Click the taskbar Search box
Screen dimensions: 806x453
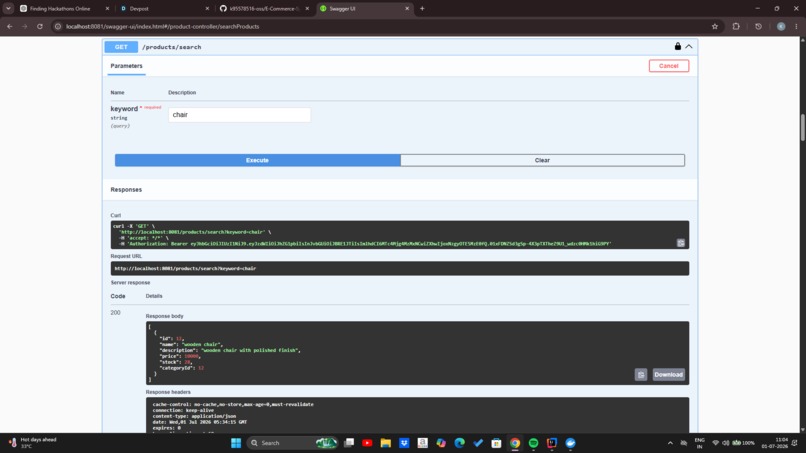[x=293, y=443]
